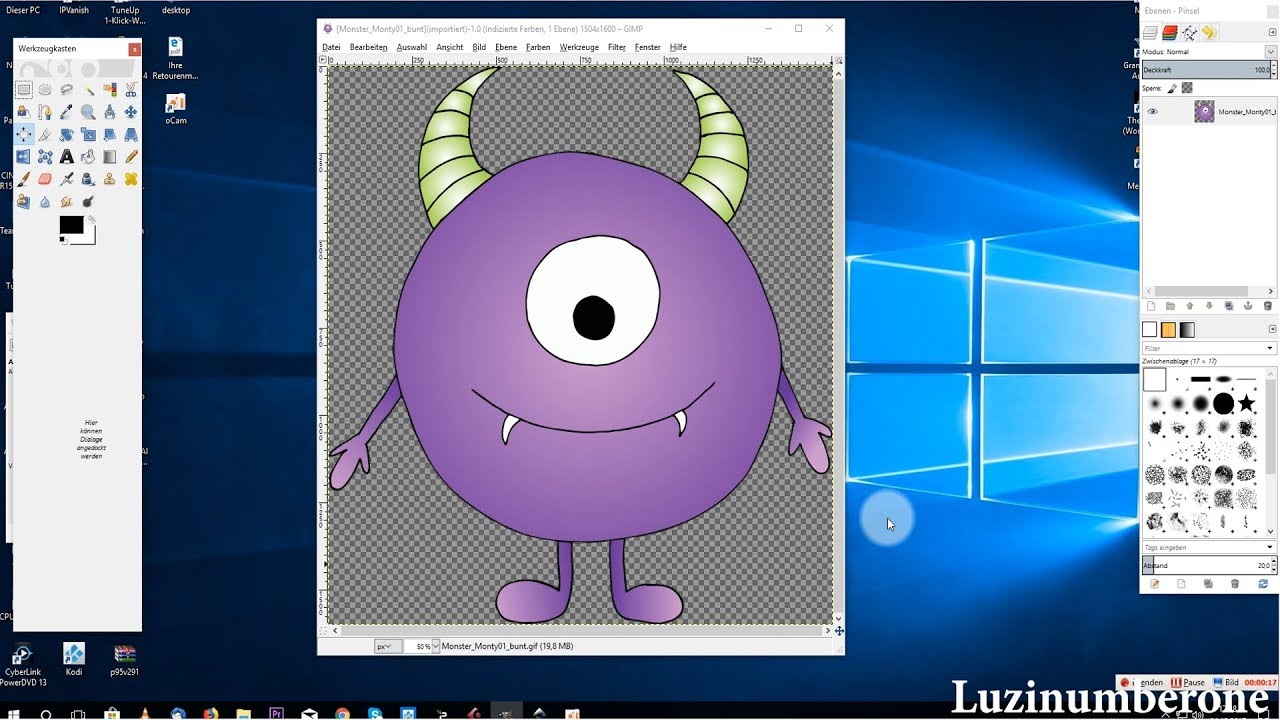Toggle visibility eye of Monster_Monty01 layer
The image size is (1280, 720).
tap(1153, 112)
